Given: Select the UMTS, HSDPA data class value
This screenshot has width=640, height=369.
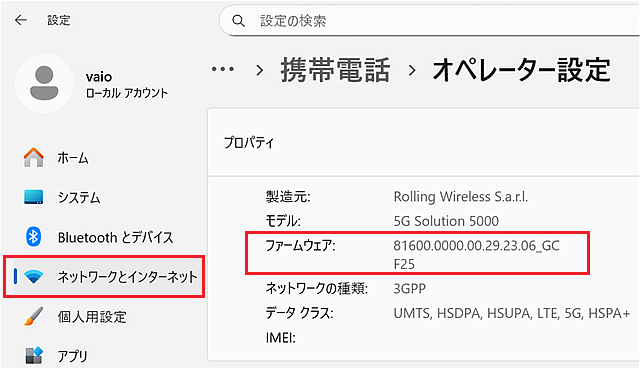Looking at the screenshot, I should click(x=512, y=313).
